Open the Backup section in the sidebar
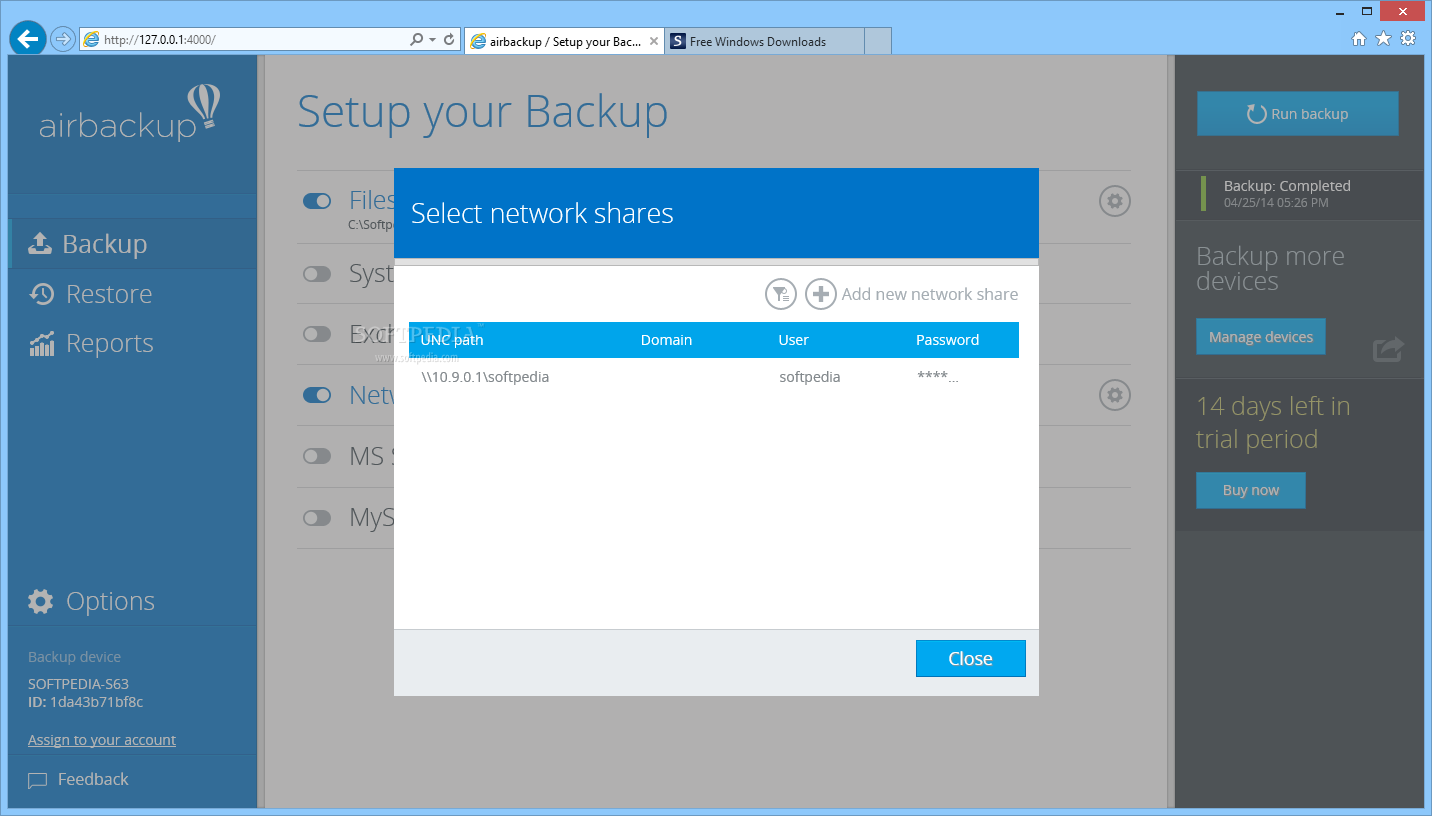Image resolution: width=1432 pixels, height=816 pixels. 132,244
